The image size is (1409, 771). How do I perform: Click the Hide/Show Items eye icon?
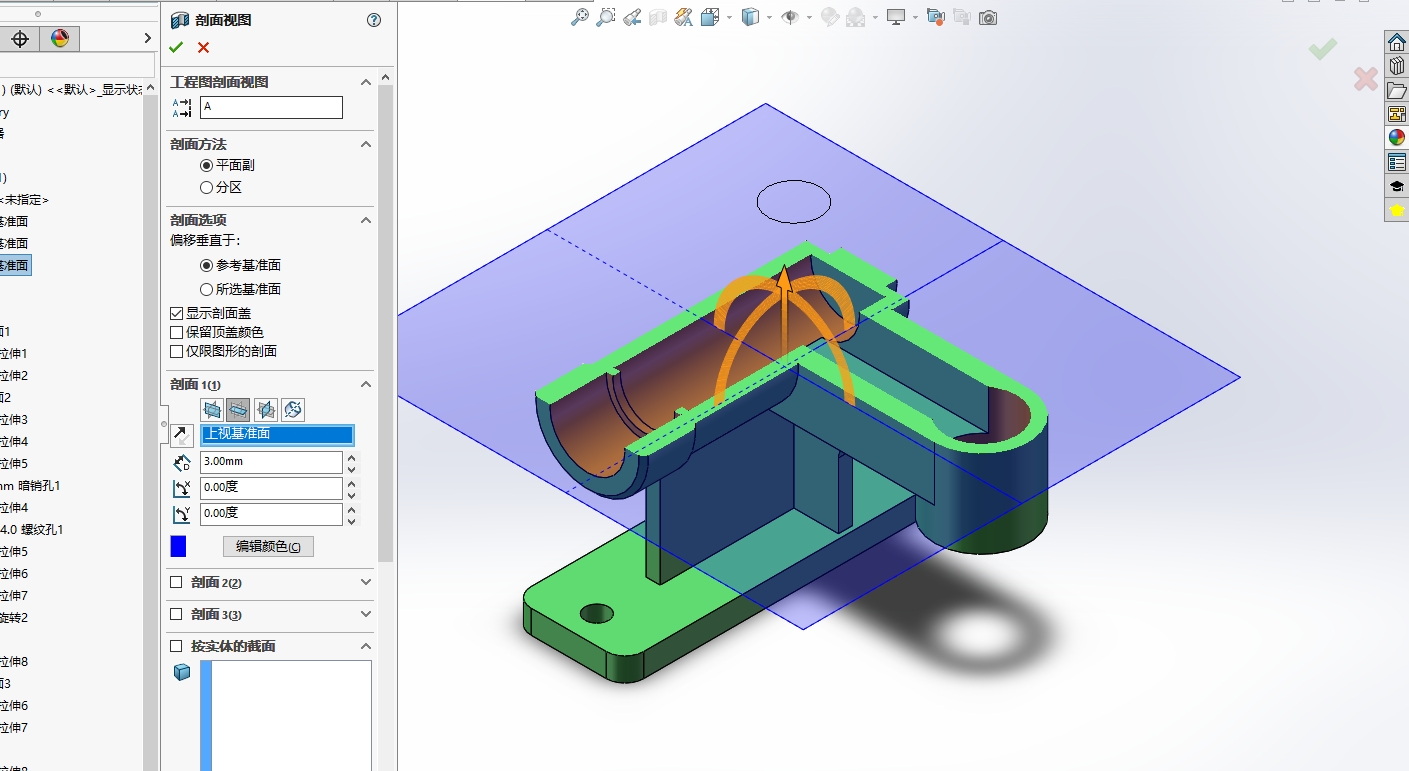pos(789,17)
